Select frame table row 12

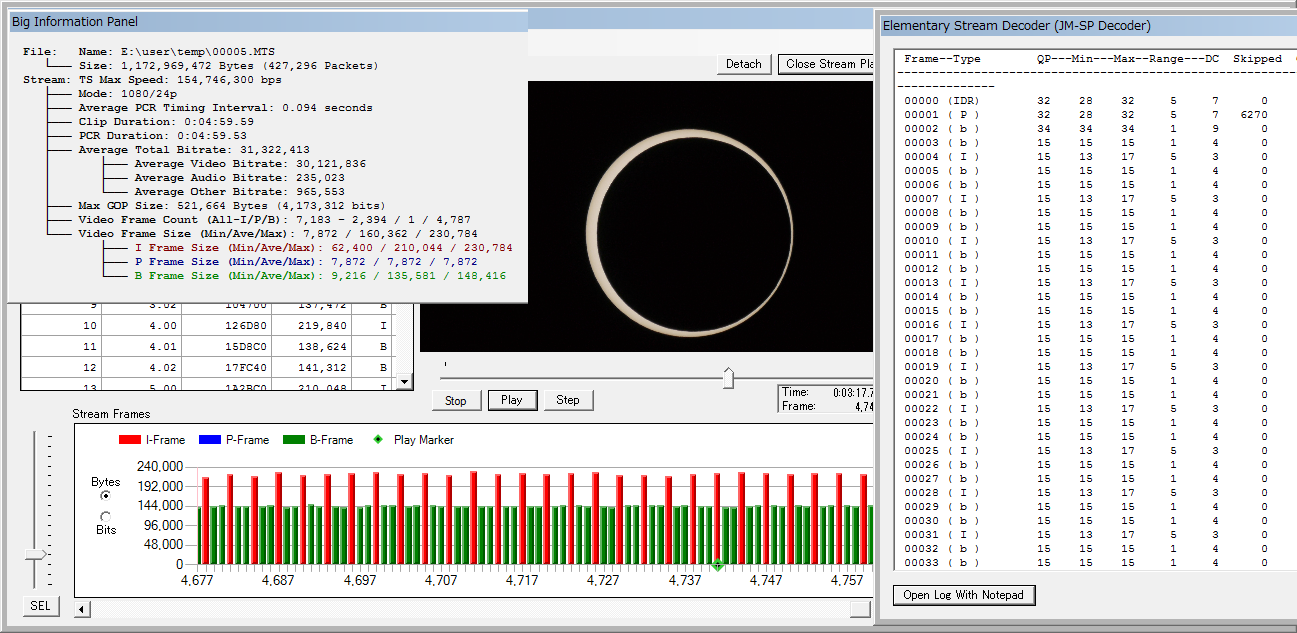pyautogui.click(x=207, y=368)
